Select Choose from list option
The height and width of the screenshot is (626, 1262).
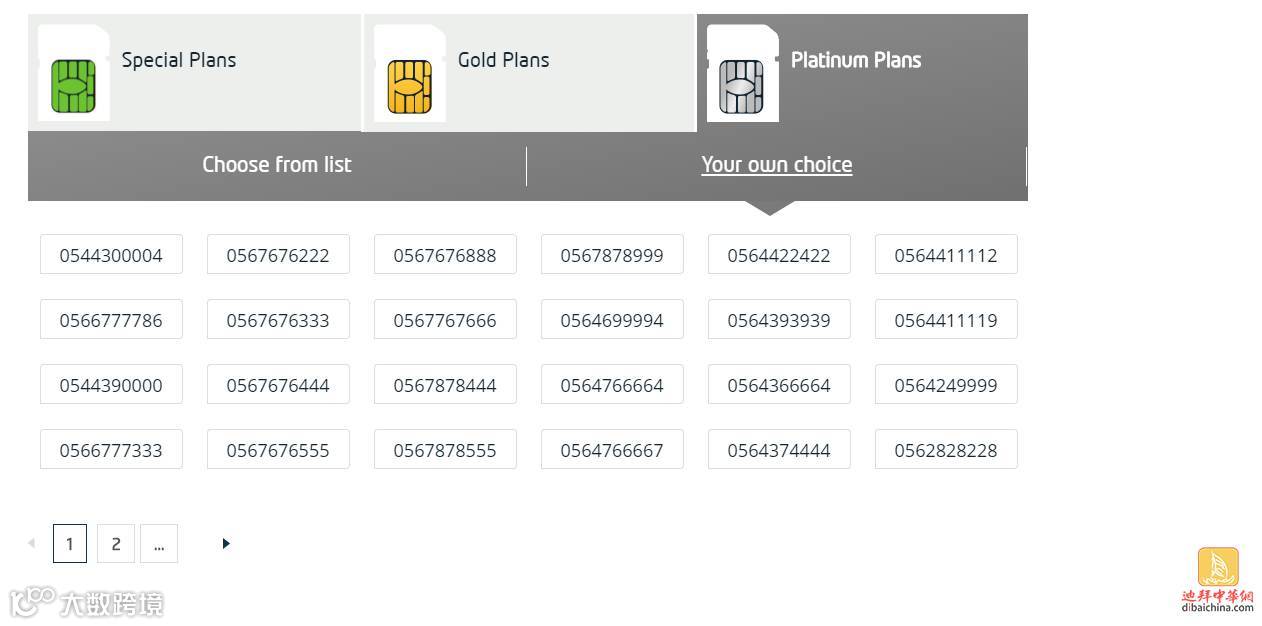(277, 165)
